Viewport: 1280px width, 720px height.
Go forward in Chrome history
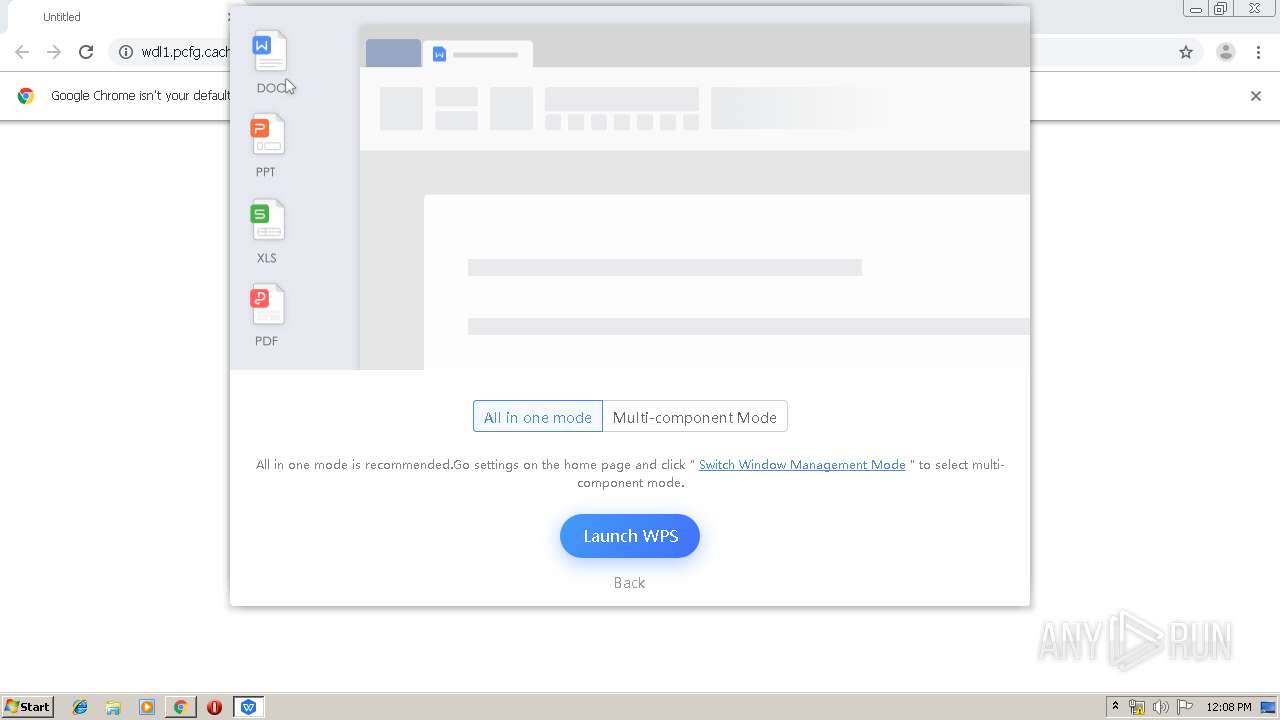pyautogui.click(x=54, y=52)
